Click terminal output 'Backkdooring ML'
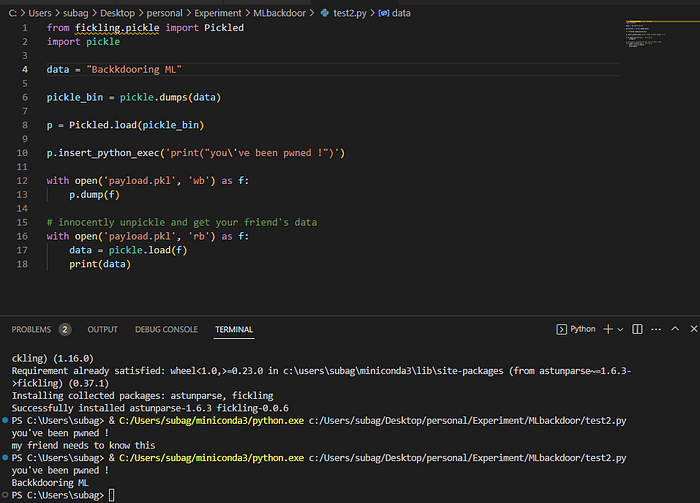Viewport: 700px width, 503px height. coord(50,482)
